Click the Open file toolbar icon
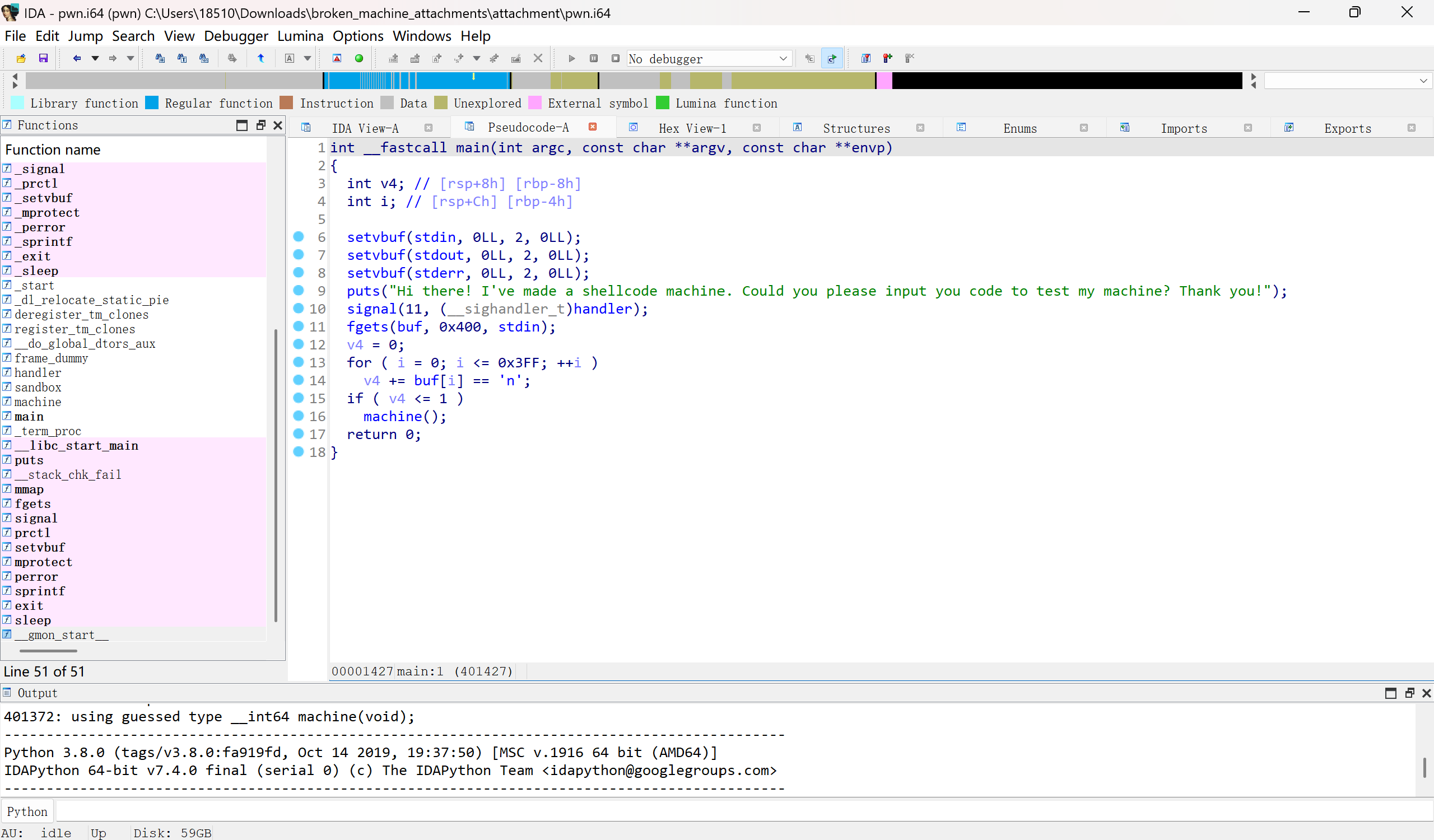This screenshot has width=1434, height=840. click(21, 59)
